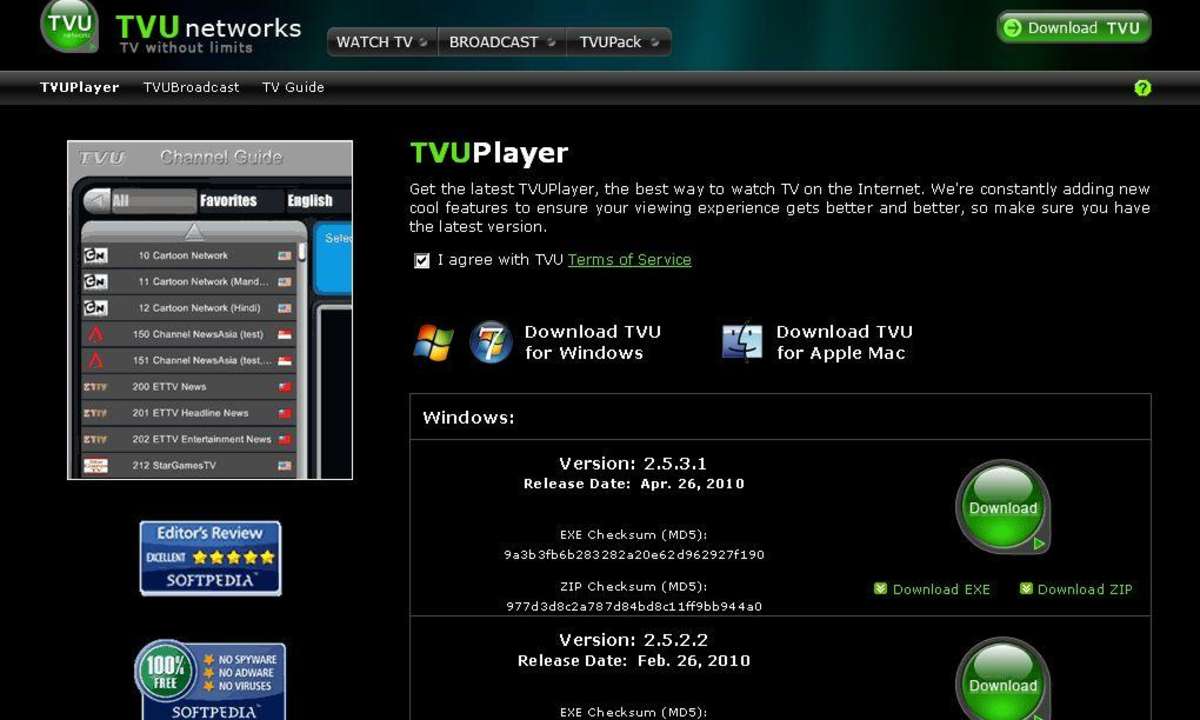Click Download TVU for Apple Mac
This screenshot has width=1200, height=720.
844,342
